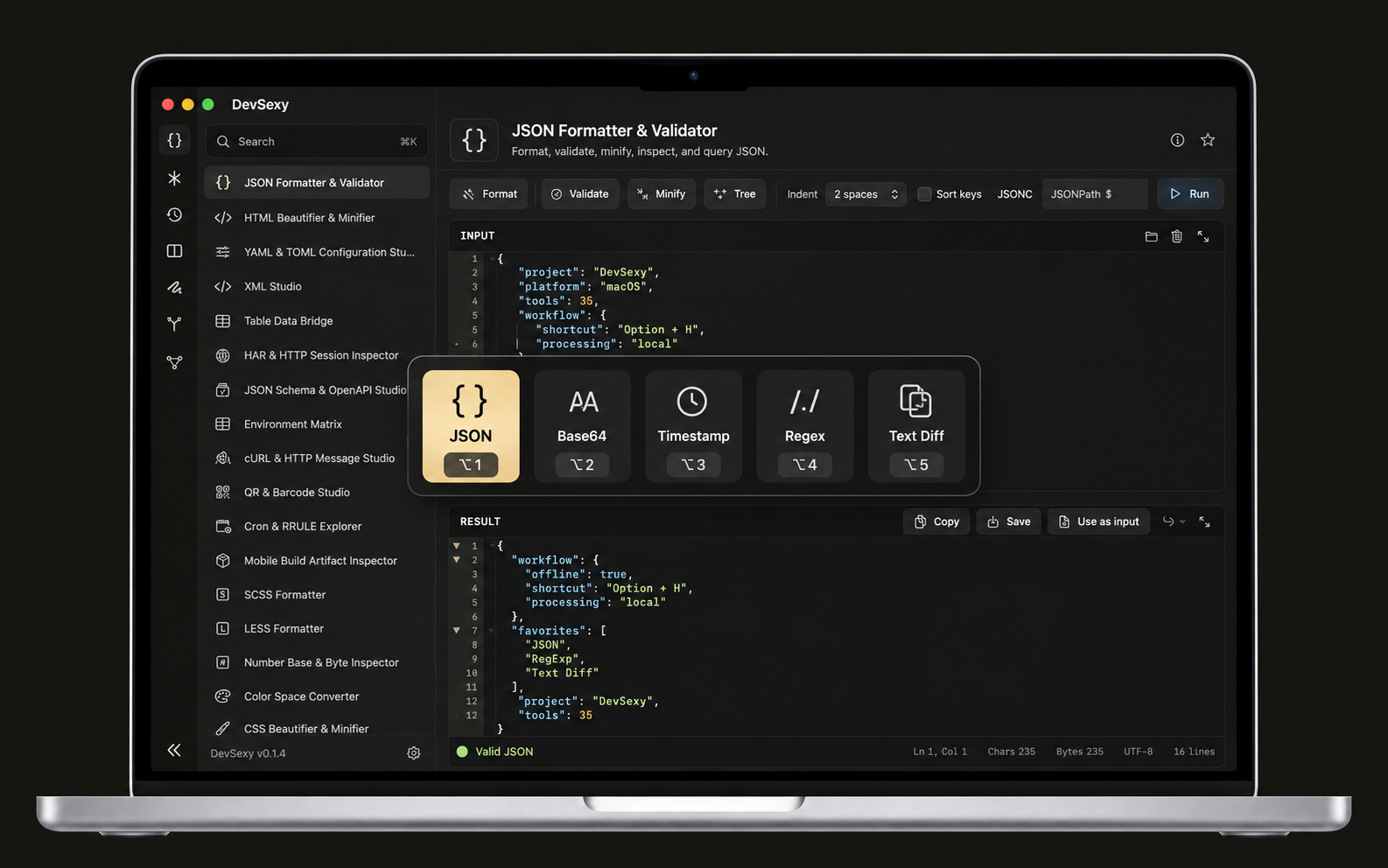Collapse the sidebar with double chevron
The width and height of the screenshot is (1388, 868).
coord(174,750)
